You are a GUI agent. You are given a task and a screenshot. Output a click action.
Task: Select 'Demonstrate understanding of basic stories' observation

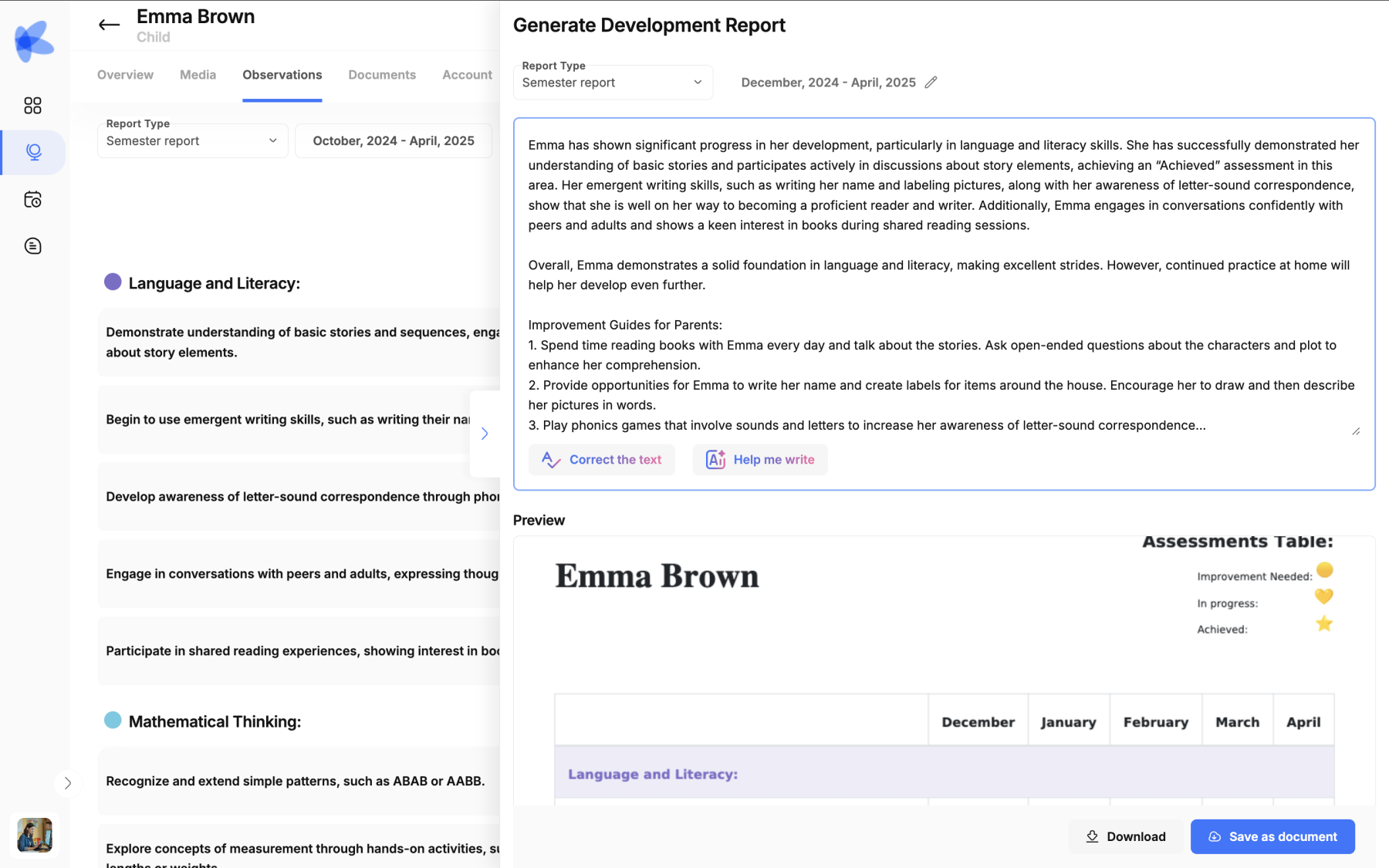click(299, 342)
